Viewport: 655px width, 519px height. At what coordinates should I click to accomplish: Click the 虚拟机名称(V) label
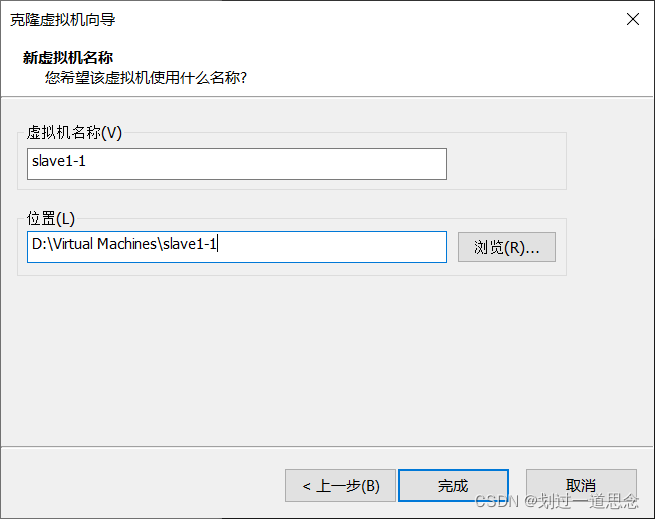click(74, 132)
